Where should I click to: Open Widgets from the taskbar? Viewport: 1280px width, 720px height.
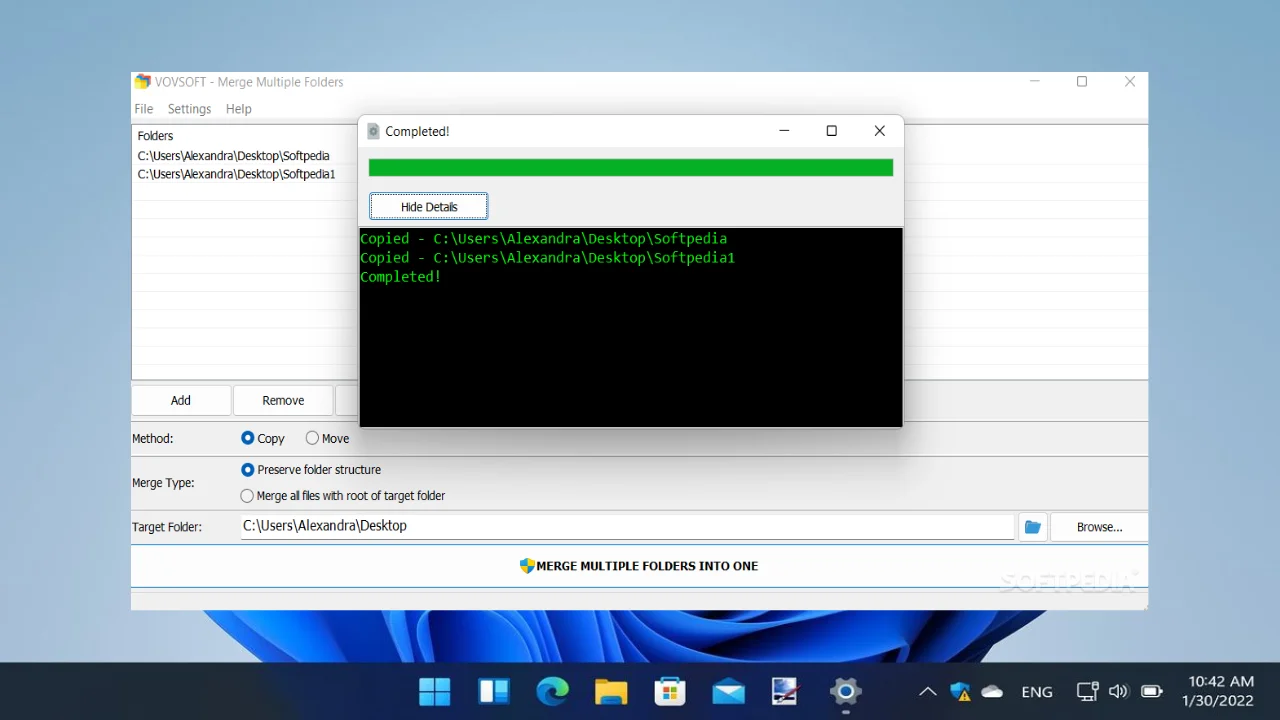coord(494,691)
